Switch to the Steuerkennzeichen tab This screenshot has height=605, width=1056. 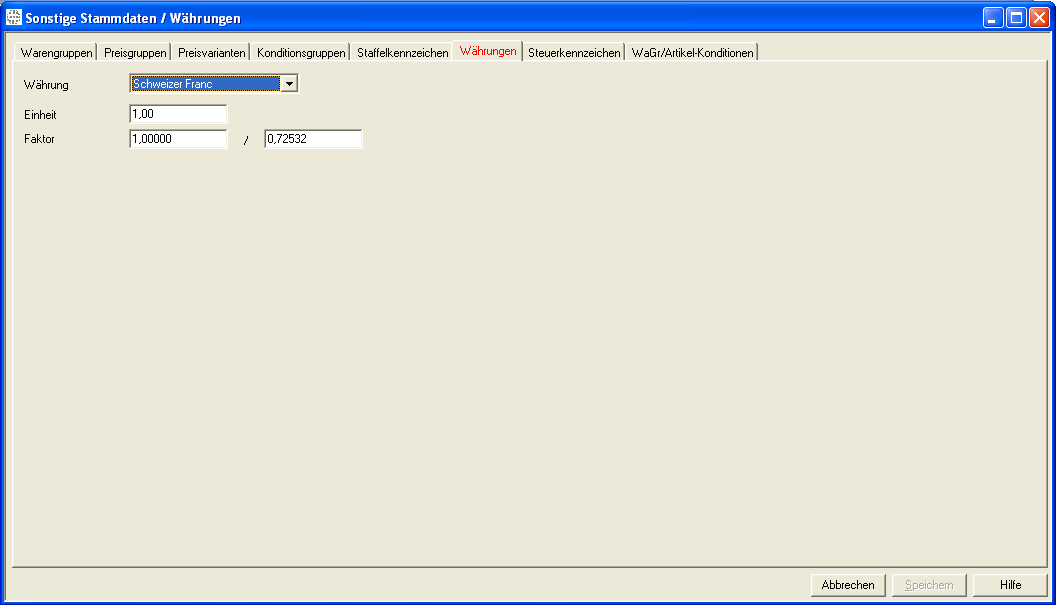pos(574,53)
